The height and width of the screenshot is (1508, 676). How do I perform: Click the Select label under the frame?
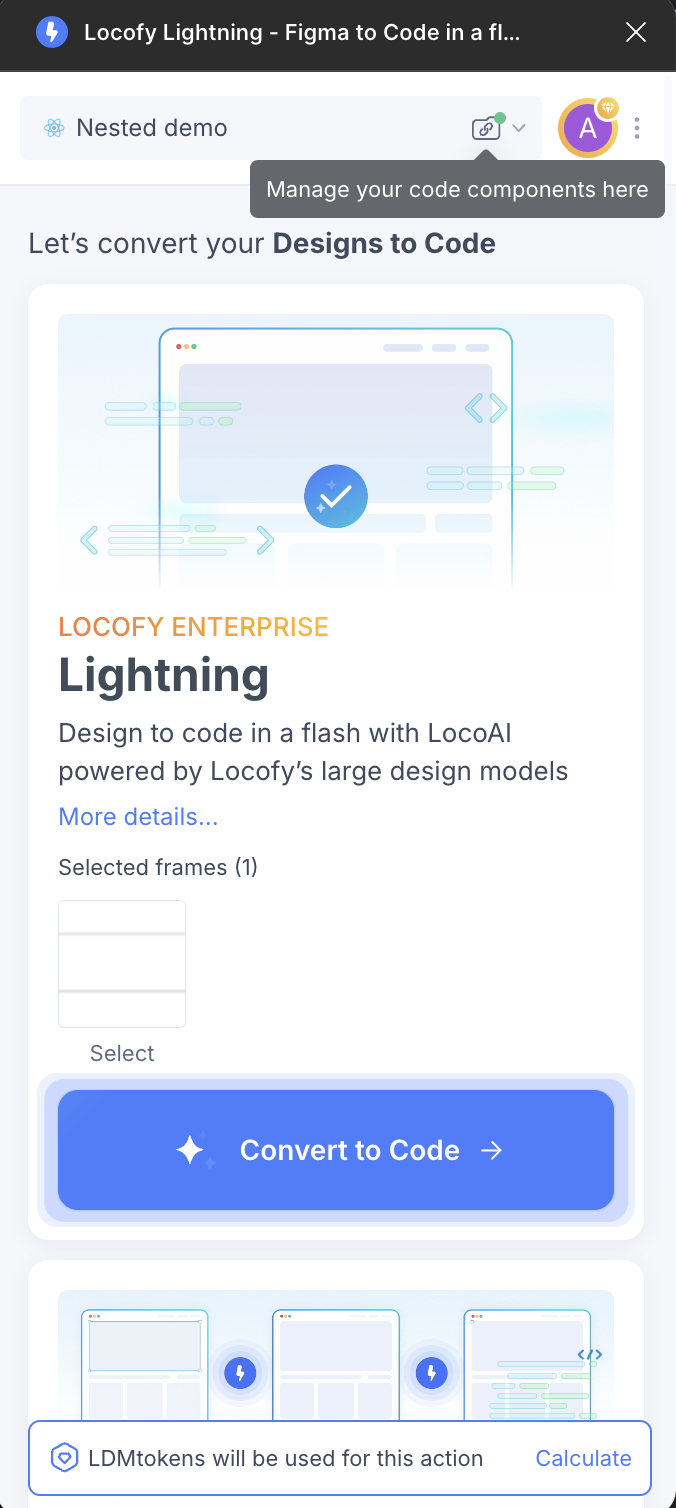tap(122, 1053)
